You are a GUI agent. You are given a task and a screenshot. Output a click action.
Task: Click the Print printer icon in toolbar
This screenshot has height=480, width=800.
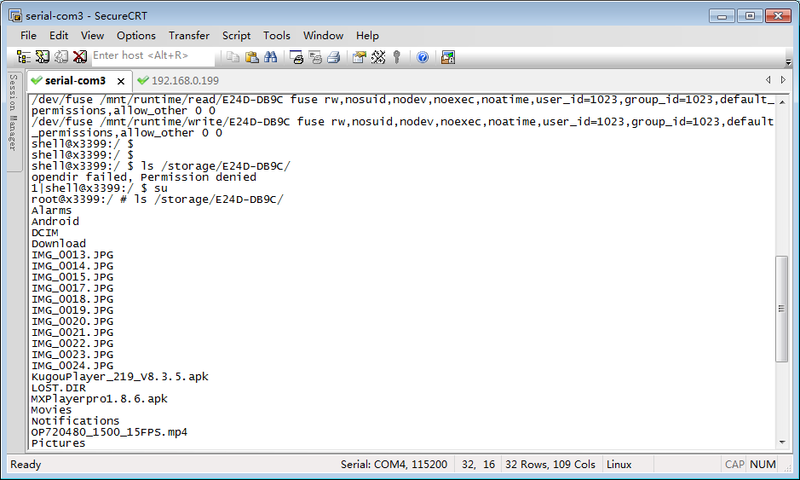coord(334,57)
